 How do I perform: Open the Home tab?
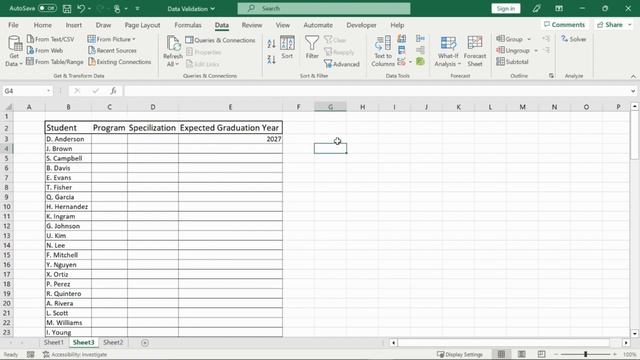[42, 25]
